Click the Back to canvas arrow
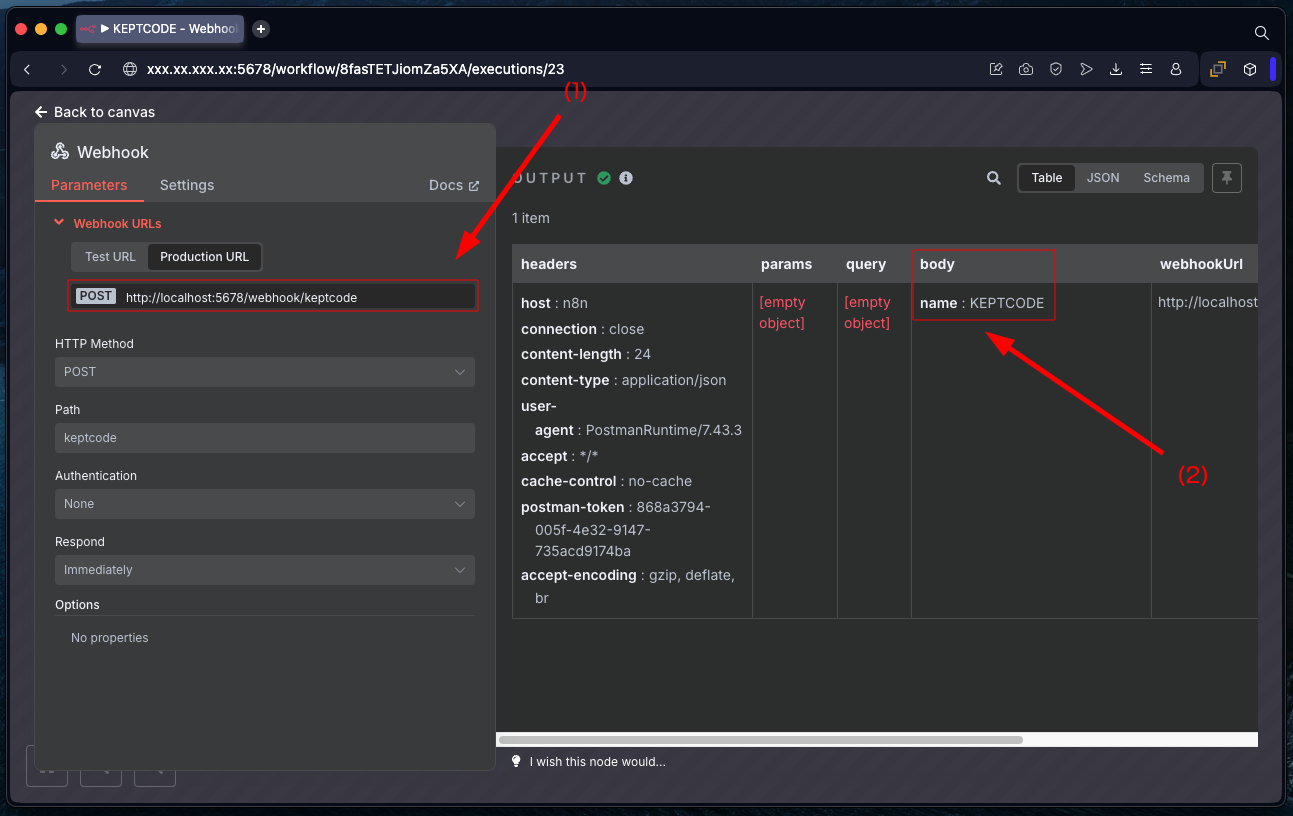1293x816 pixels. tap(41, 112)
